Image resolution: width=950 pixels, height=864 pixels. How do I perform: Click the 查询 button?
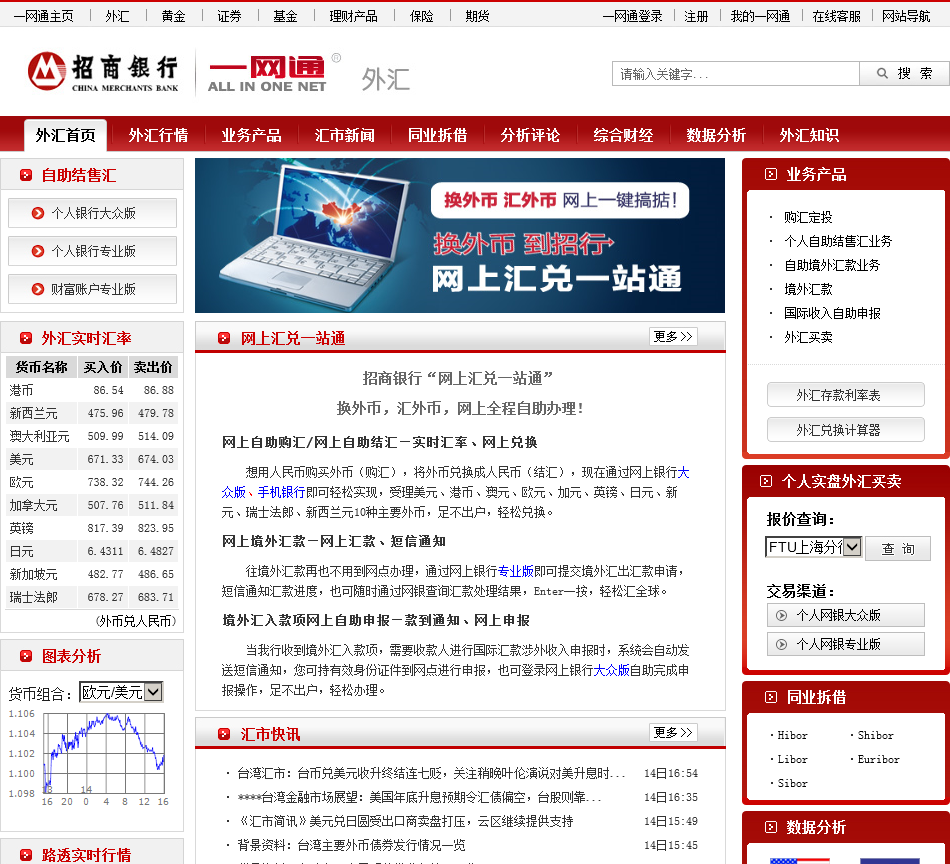(x=898, y=549)
